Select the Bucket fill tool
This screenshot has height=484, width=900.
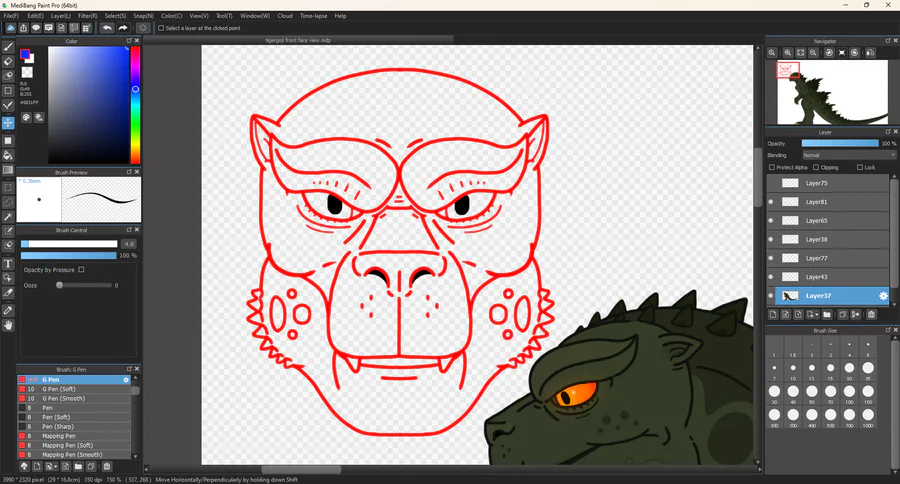click(x=8, y=155)
